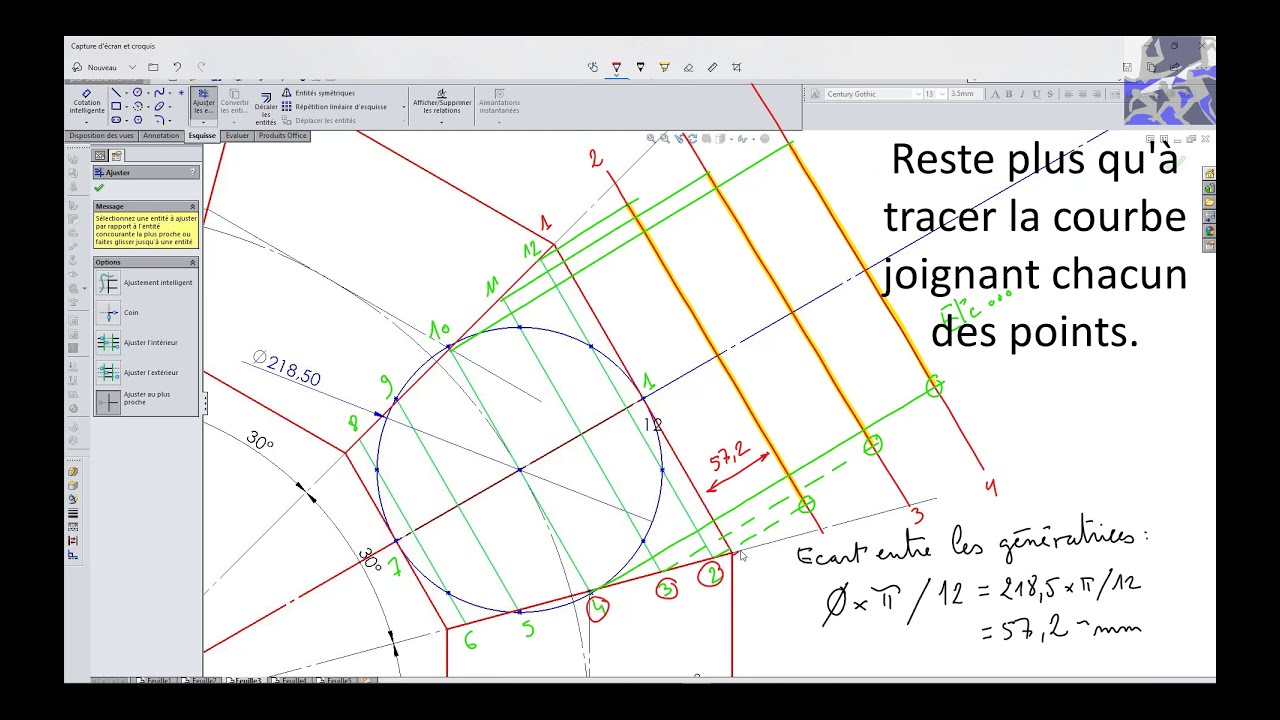Select Ajustement intelligent option

coord(145,283)
